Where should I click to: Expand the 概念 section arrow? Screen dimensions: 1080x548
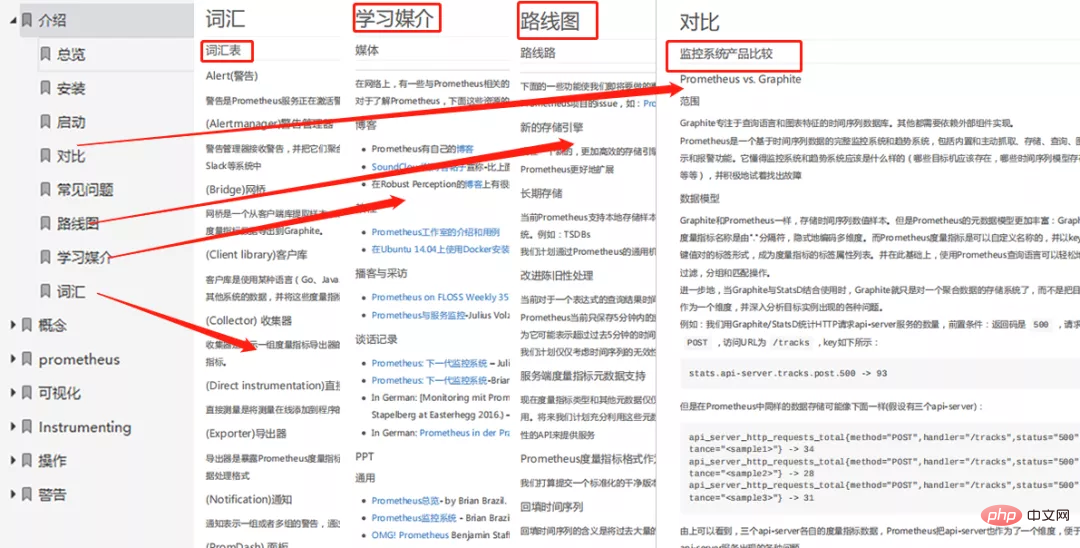coord(12,324)
